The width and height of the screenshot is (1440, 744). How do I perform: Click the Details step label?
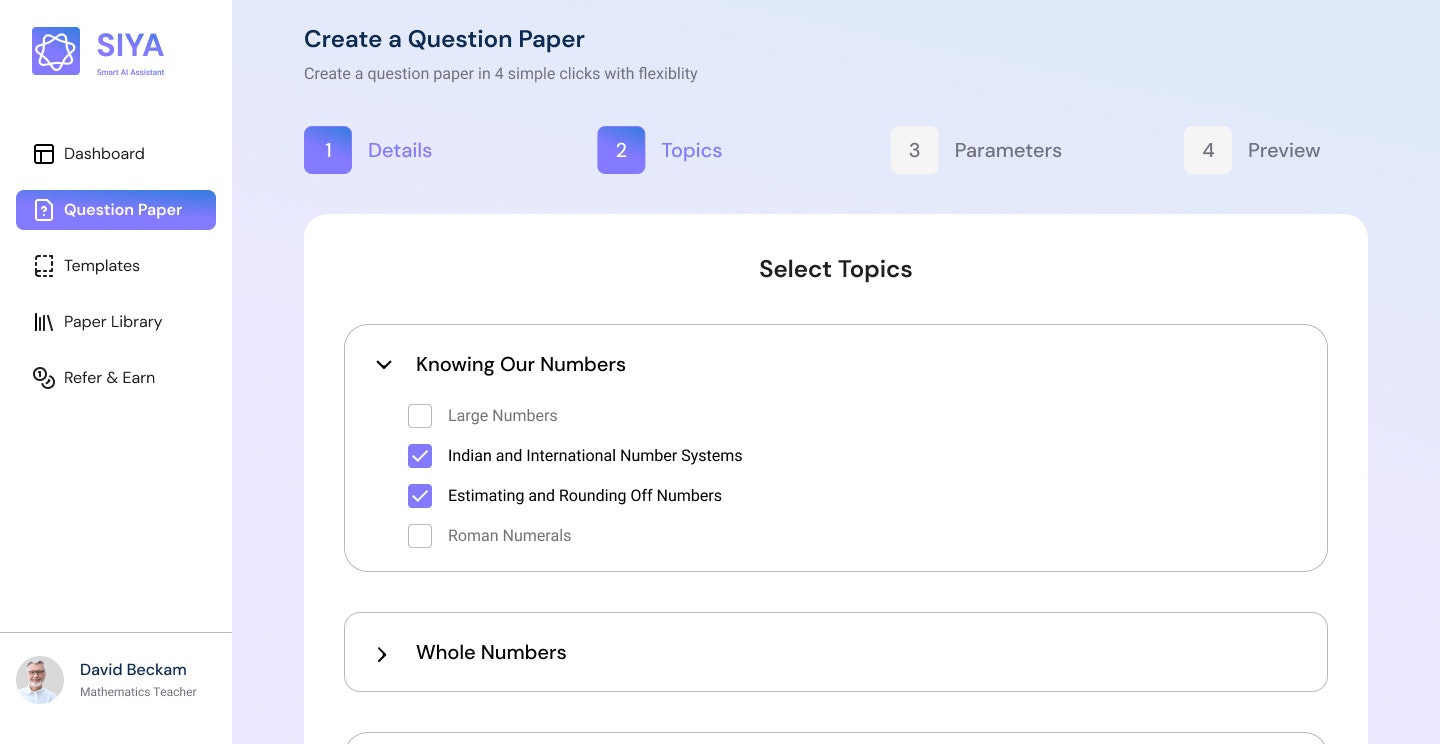400,150
